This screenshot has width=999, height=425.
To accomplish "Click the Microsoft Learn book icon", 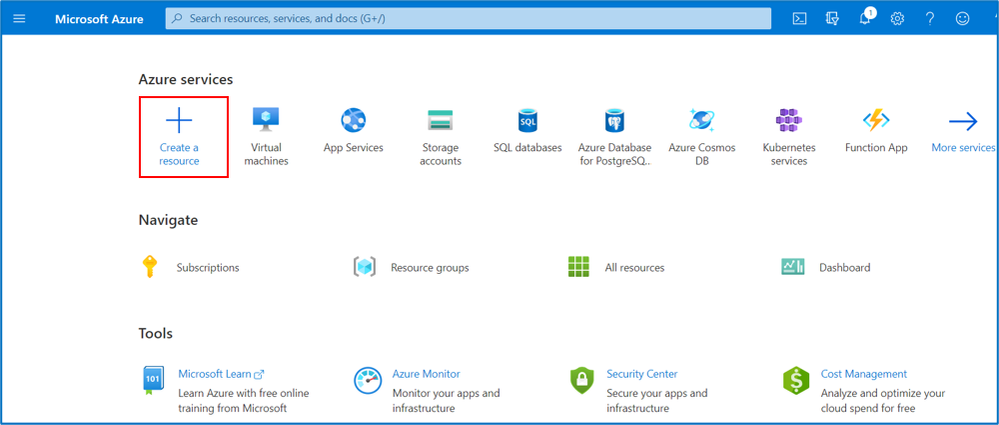I will pos(152,380).
